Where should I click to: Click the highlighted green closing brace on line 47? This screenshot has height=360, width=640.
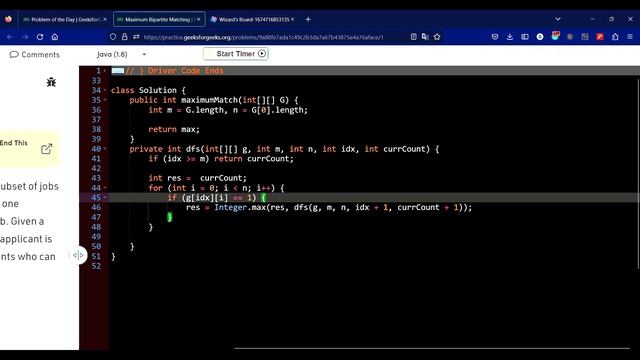pos(170,217)
